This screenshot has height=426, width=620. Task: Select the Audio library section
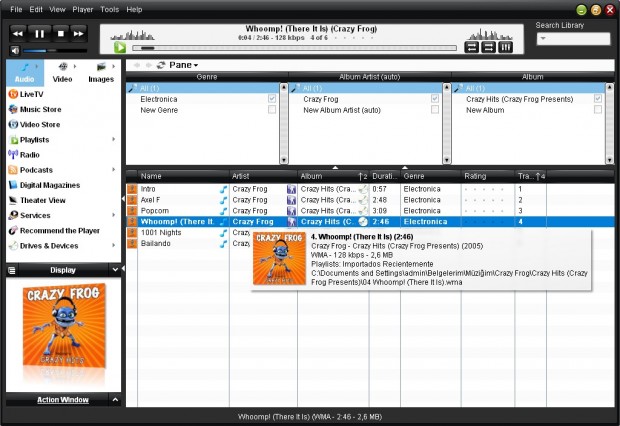[x=25, y=73]
